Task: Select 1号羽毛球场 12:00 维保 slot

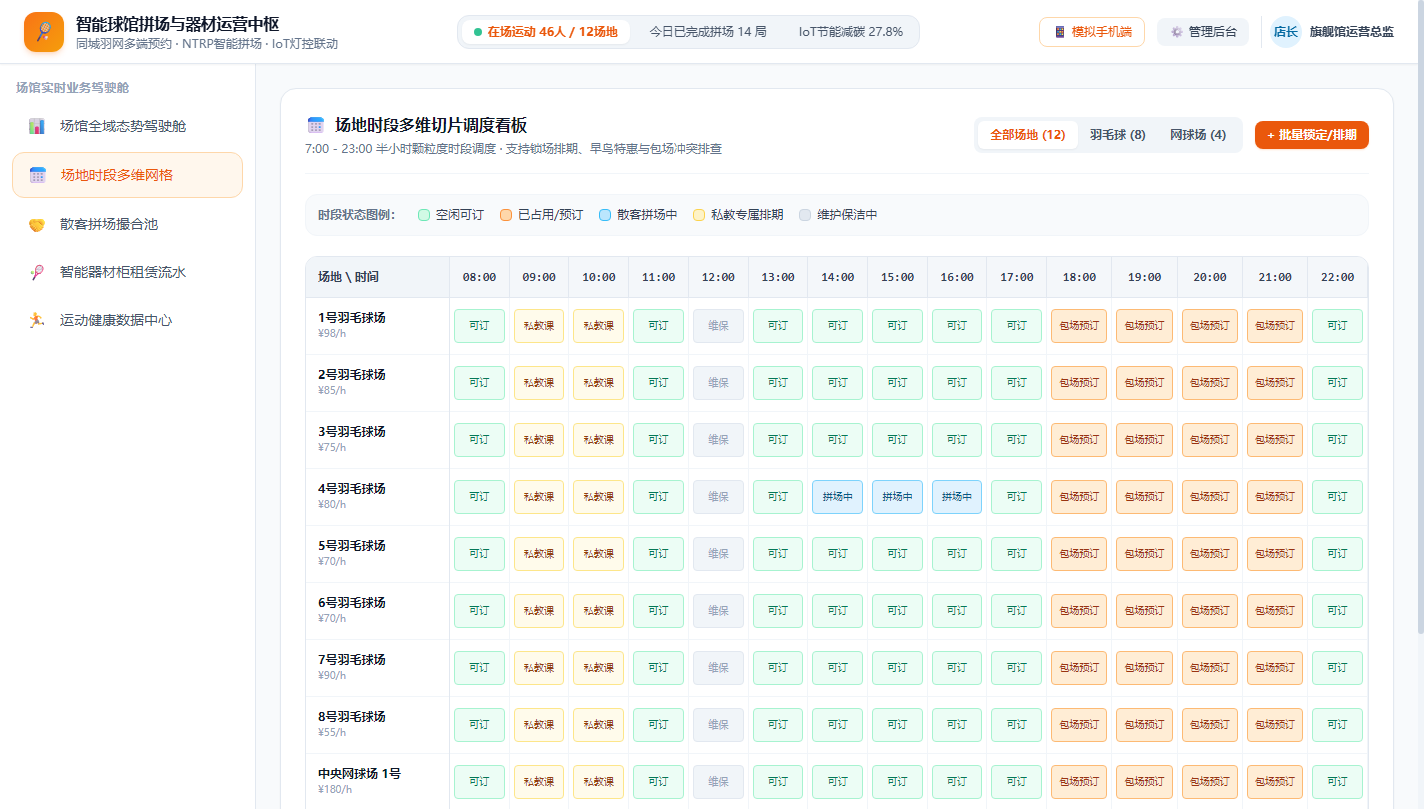Action: pos(718,326)
